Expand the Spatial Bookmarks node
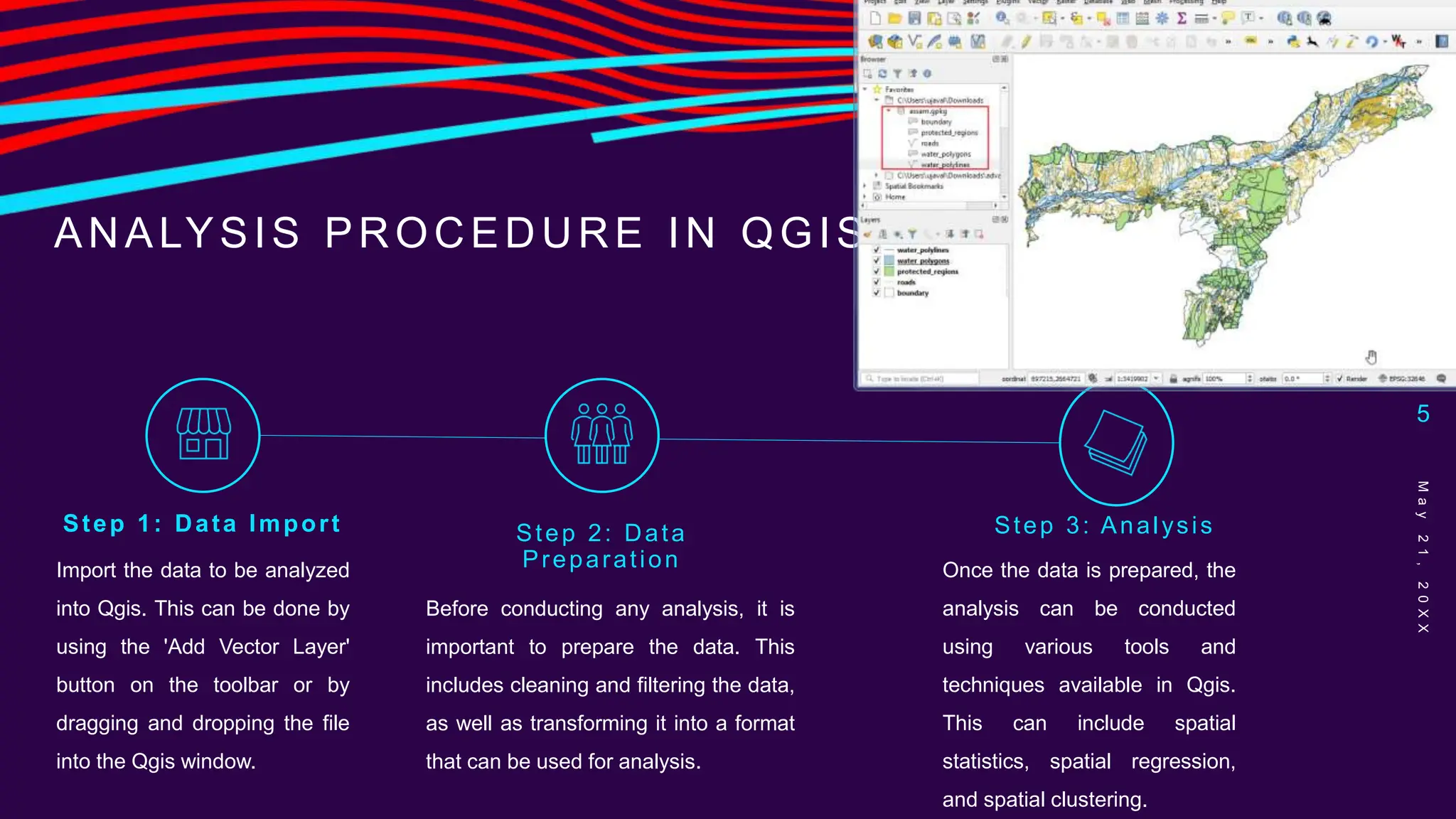 tap(865, 186)
